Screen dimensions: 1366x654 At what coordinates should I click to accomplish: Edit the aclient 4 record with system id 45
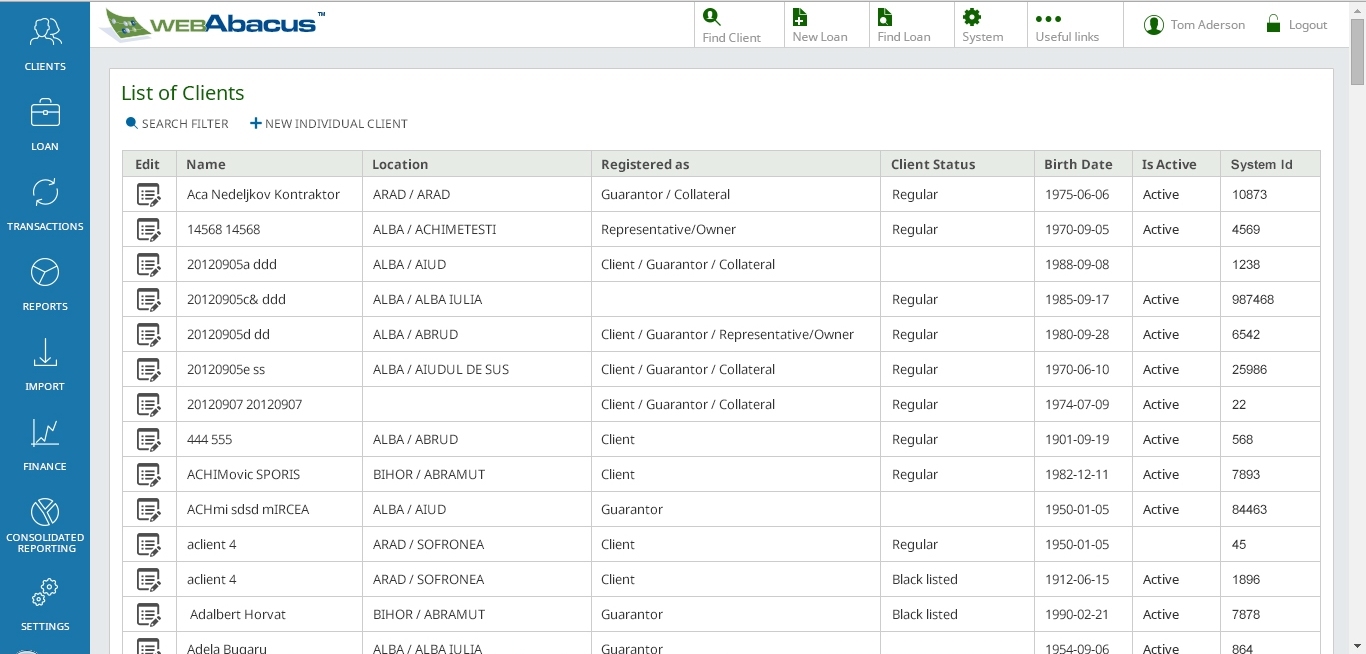[x=148, y=544]
